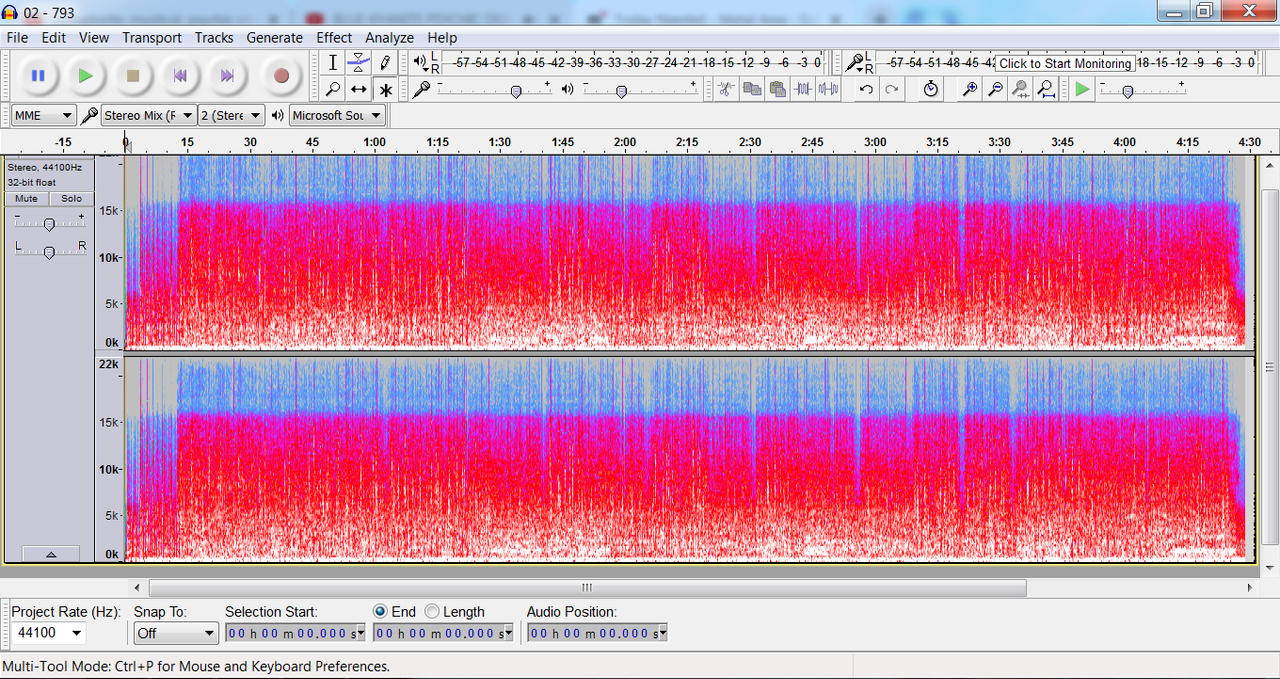Click the Undo arrow icon
Screen dimensions: 1280x679
[x=866, y=89]
